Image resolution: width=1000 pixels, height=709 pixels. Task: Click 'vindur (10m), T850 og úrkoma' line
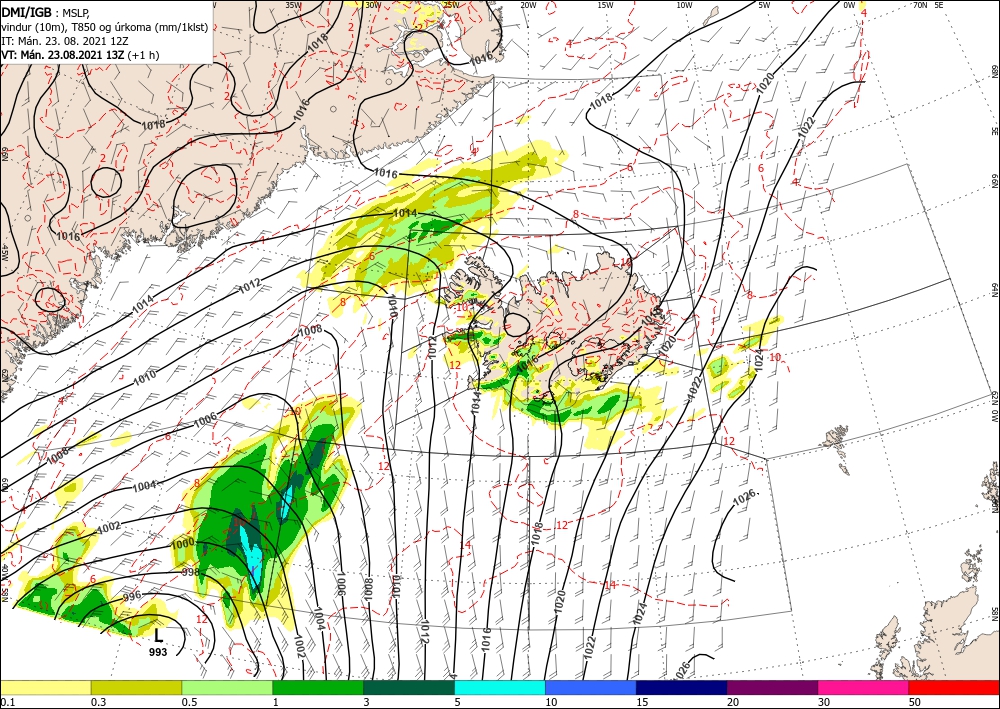point(105,27)
